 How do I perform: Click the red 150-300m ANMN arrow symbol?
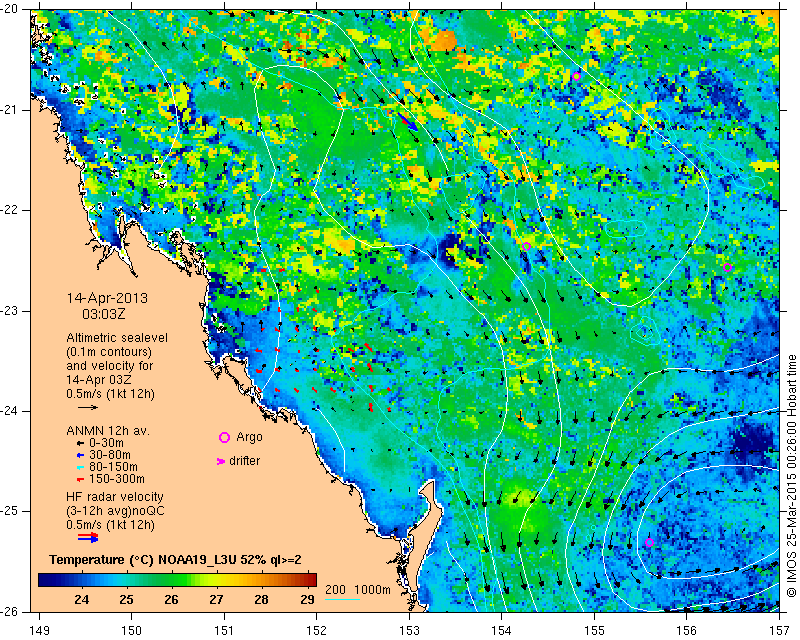80,479
